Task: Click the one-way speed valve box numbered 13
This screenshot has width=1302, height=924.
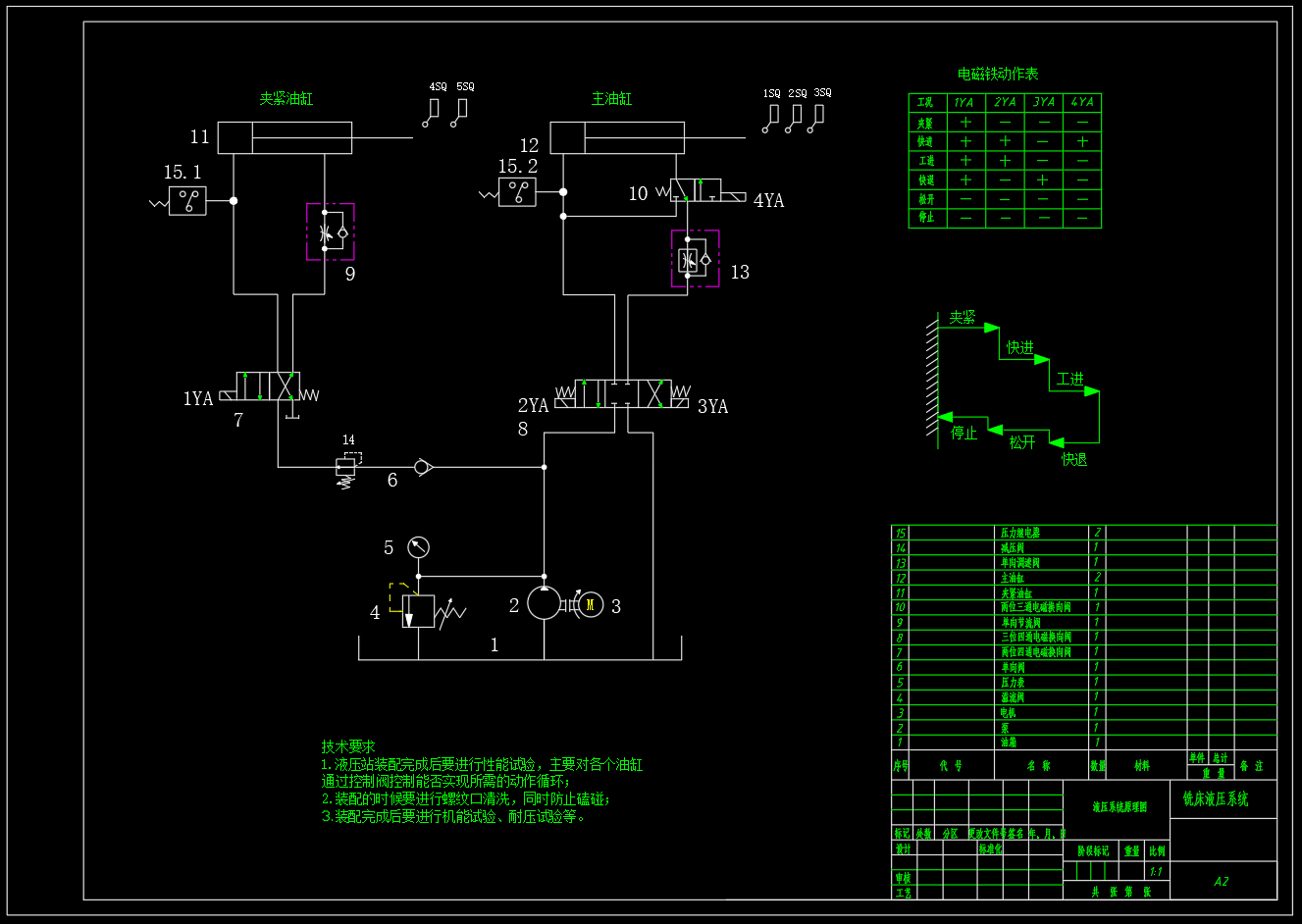Action: pos(695,259)
